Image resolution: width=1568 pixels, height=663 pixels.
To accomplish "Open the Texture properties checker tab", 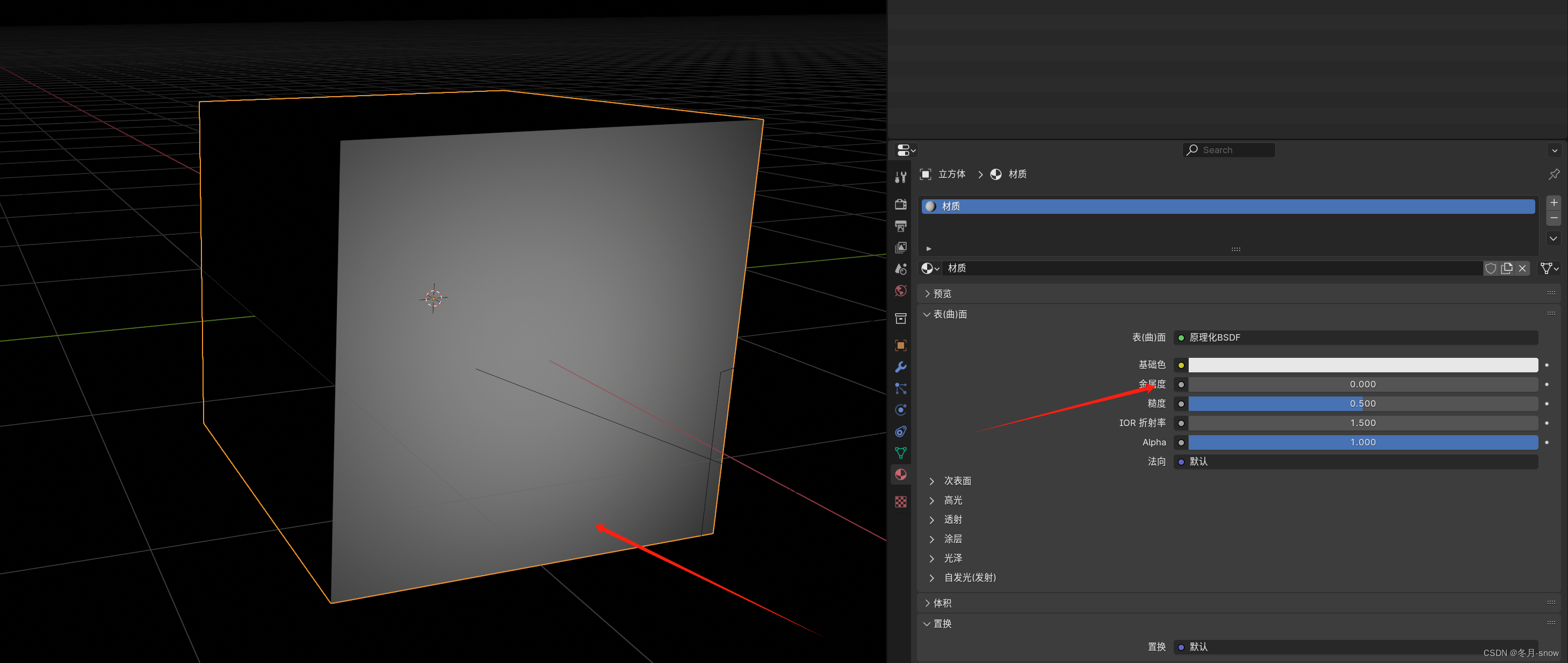I will (901, 502).
